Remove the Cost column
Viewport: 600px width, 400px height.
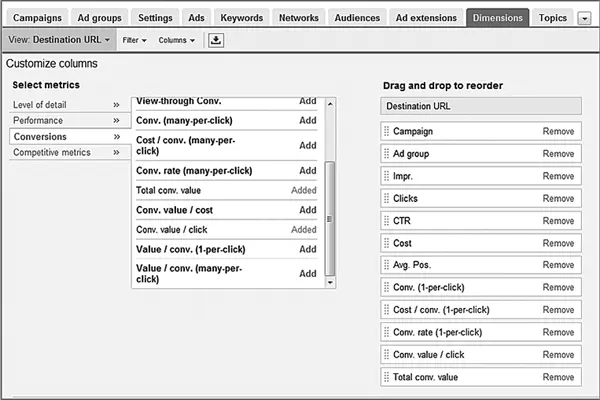pyautogui.click(x=558, y=243)
